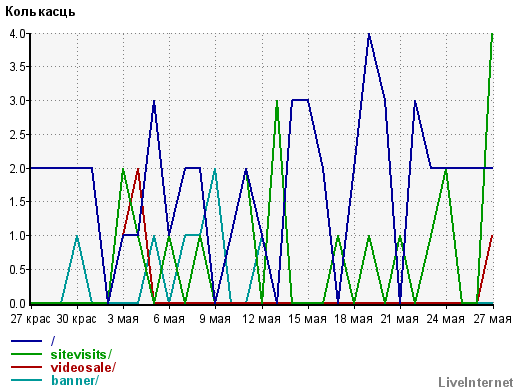Select the 27 крас date label
The height and width of the screenshot is (392, 520).
click(30, 319)
